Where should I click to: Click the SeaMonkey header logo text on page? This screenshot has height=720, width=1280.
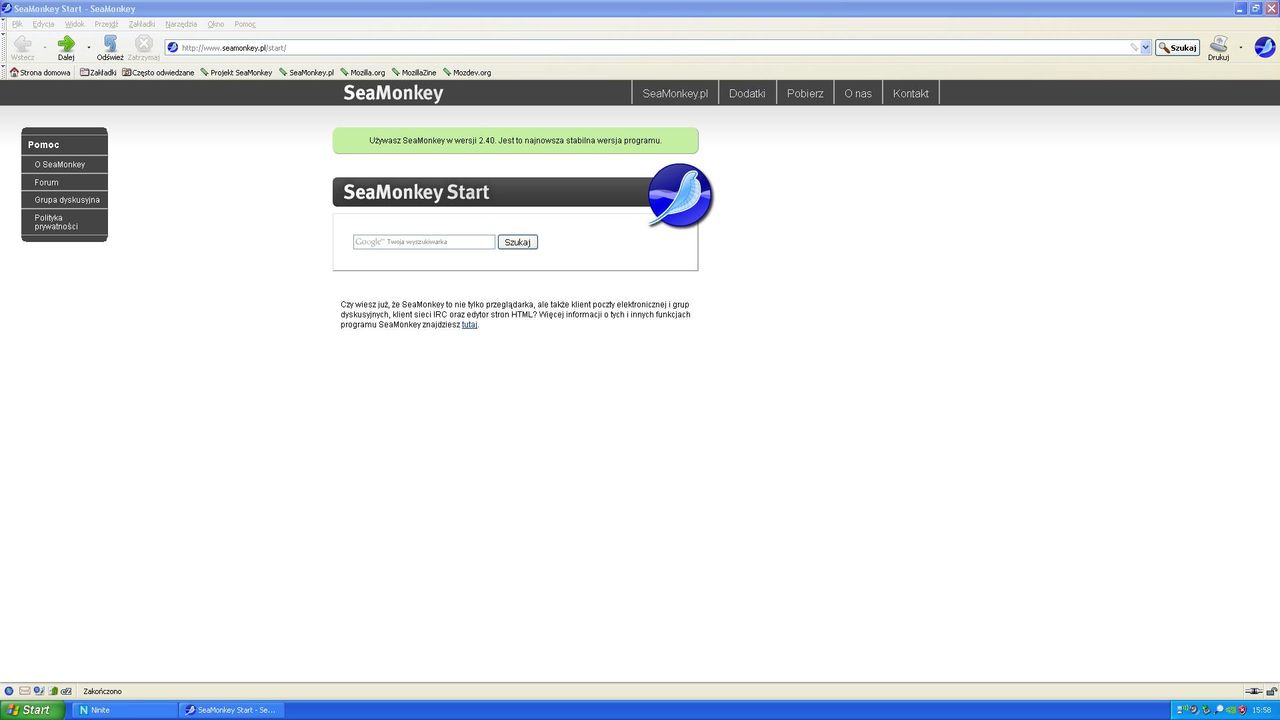point(393,93)
